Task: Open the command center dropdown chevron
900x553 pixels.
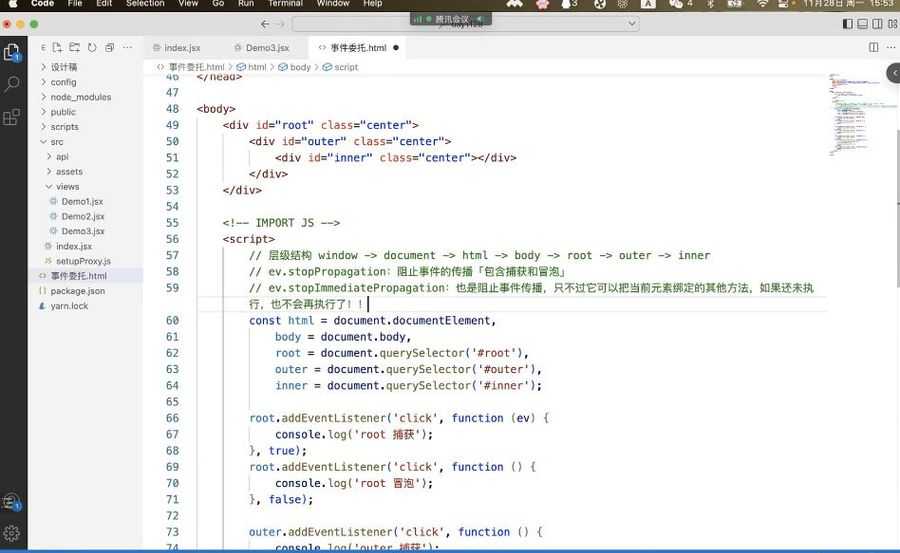Action: pyautogui.click(x=631, y=24)
